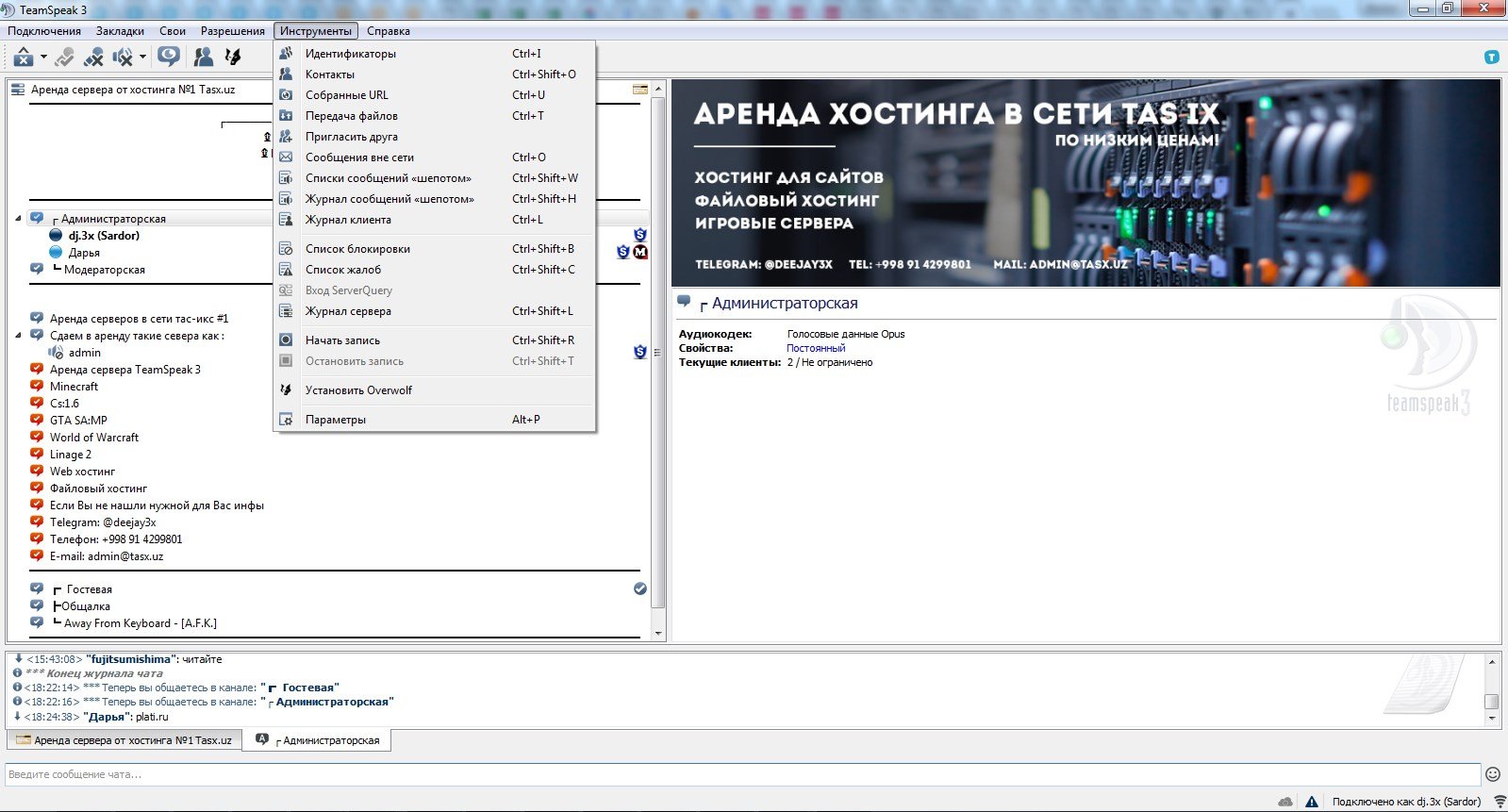
Task: Focus the chat message input field
Action: click(x=742, y=774)
